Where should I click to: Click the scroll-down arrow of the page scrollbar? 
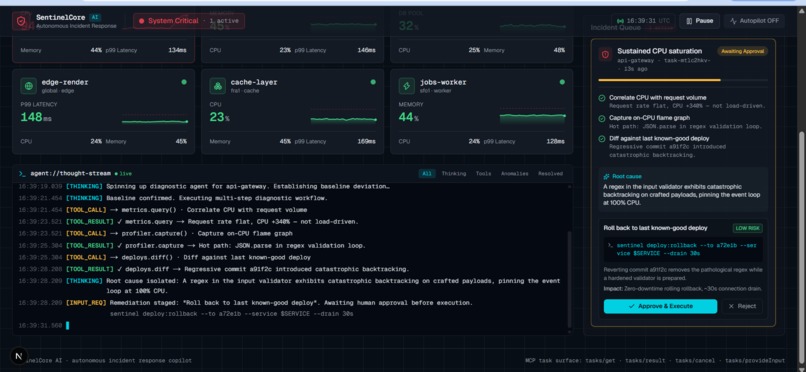point(801,368)
